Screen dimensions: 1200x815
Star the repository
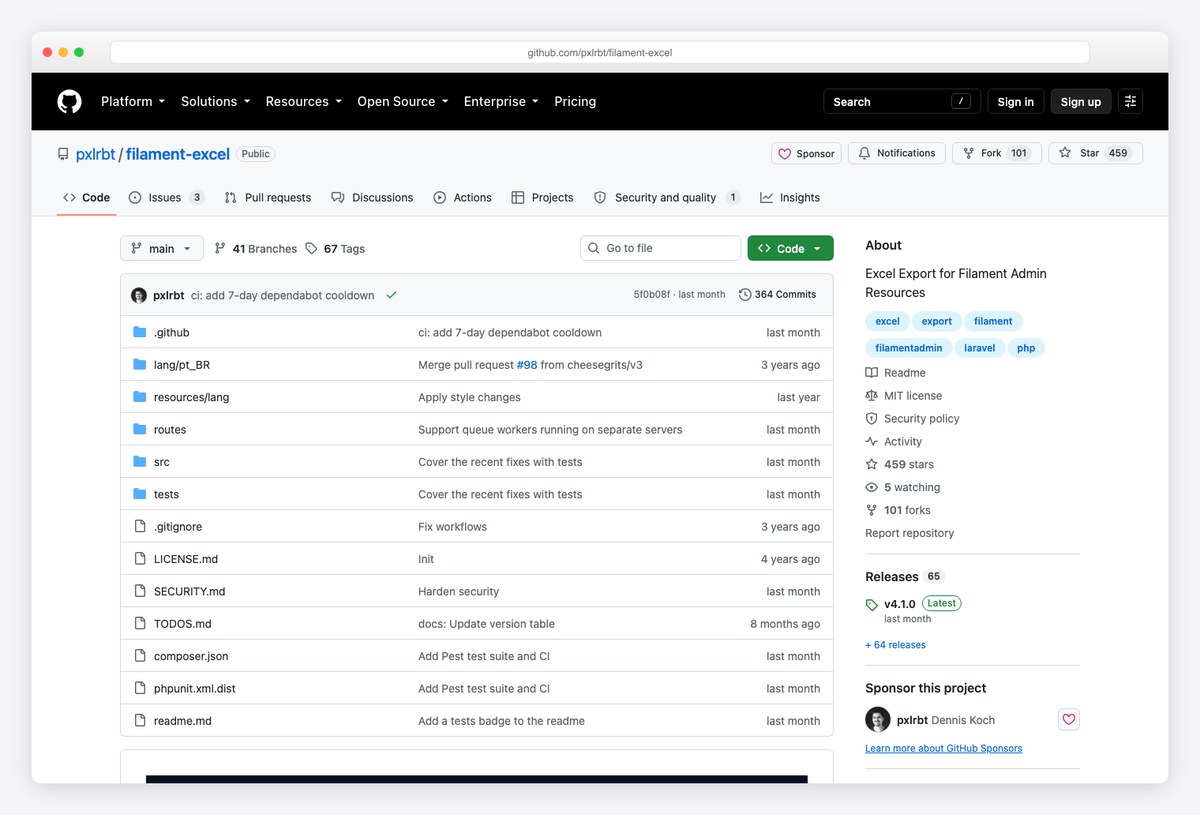coord(1096,153)
